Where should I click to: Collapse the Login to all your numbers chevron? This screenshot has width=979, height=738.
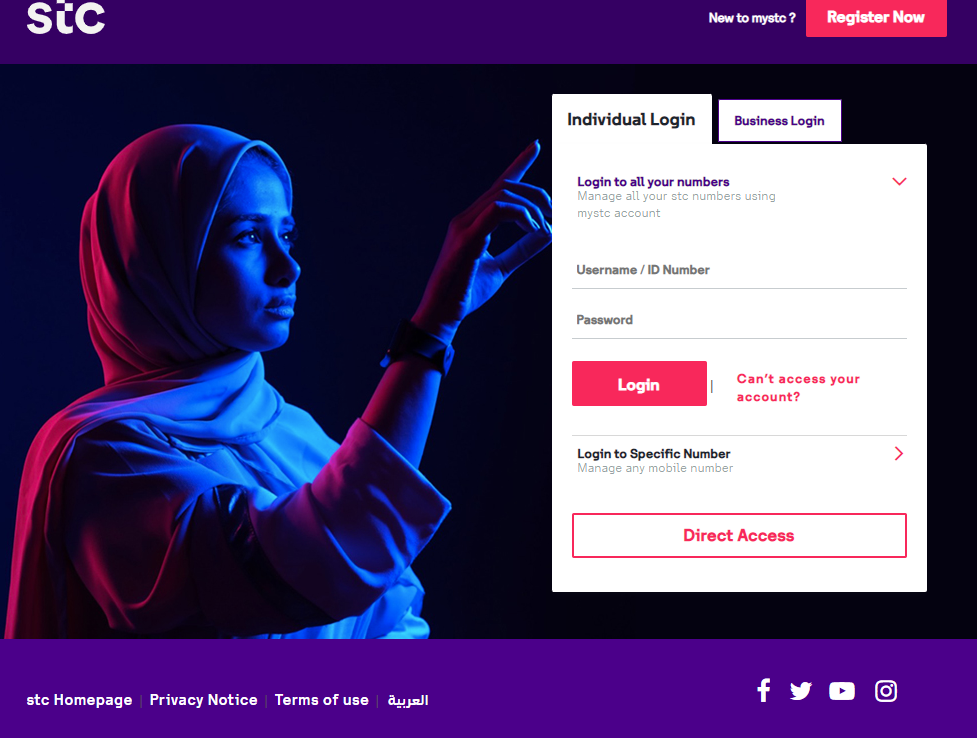pos(899,182)
